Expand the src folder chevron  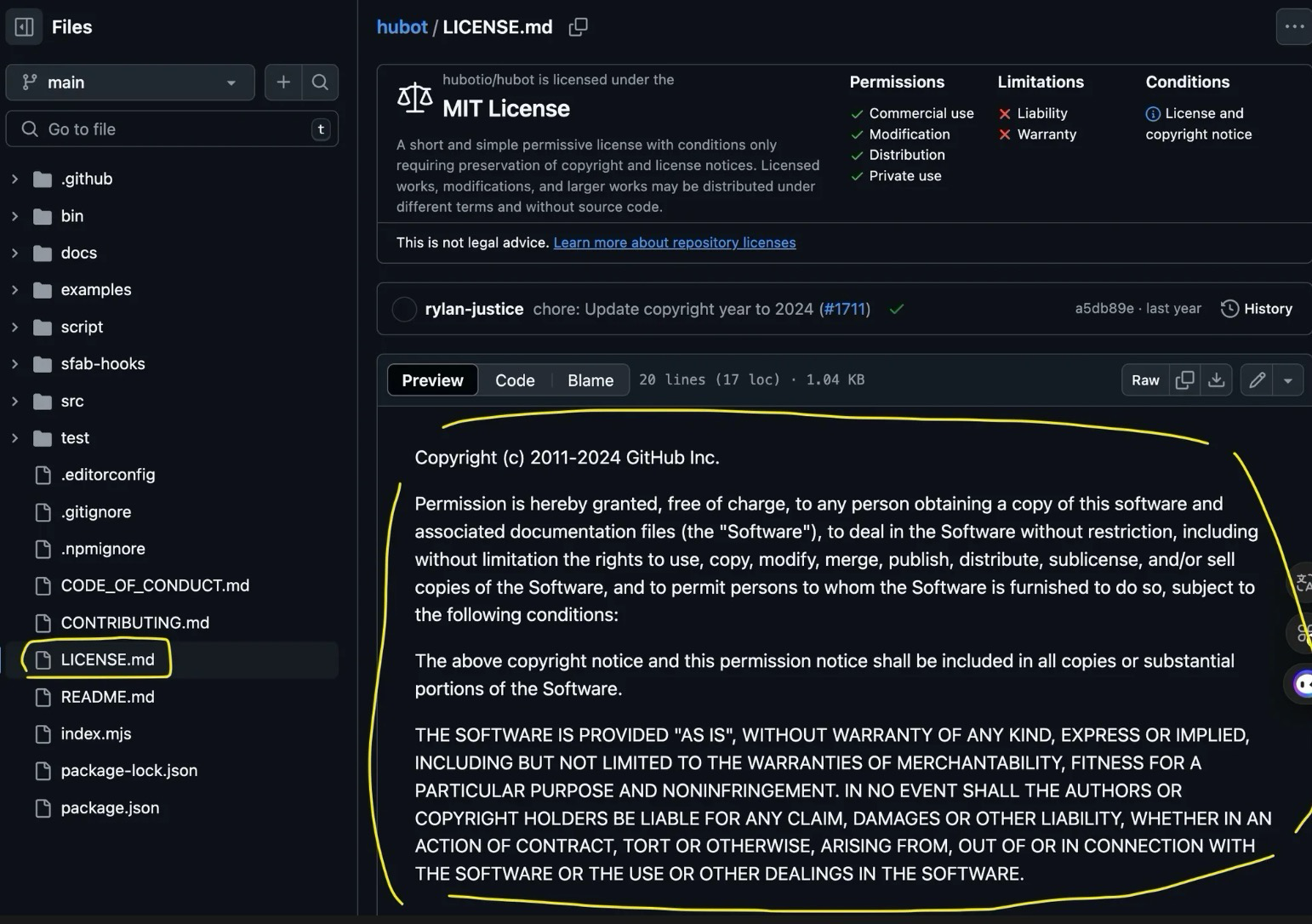(14, 401)
